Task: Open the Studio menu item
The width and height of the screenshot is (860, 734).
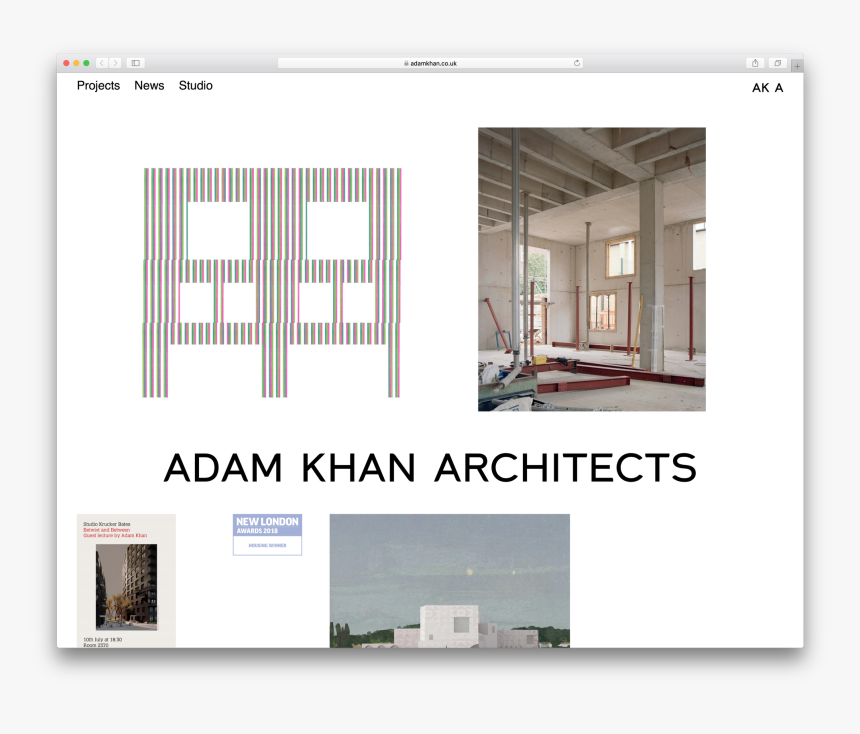Action: [196, 86]
